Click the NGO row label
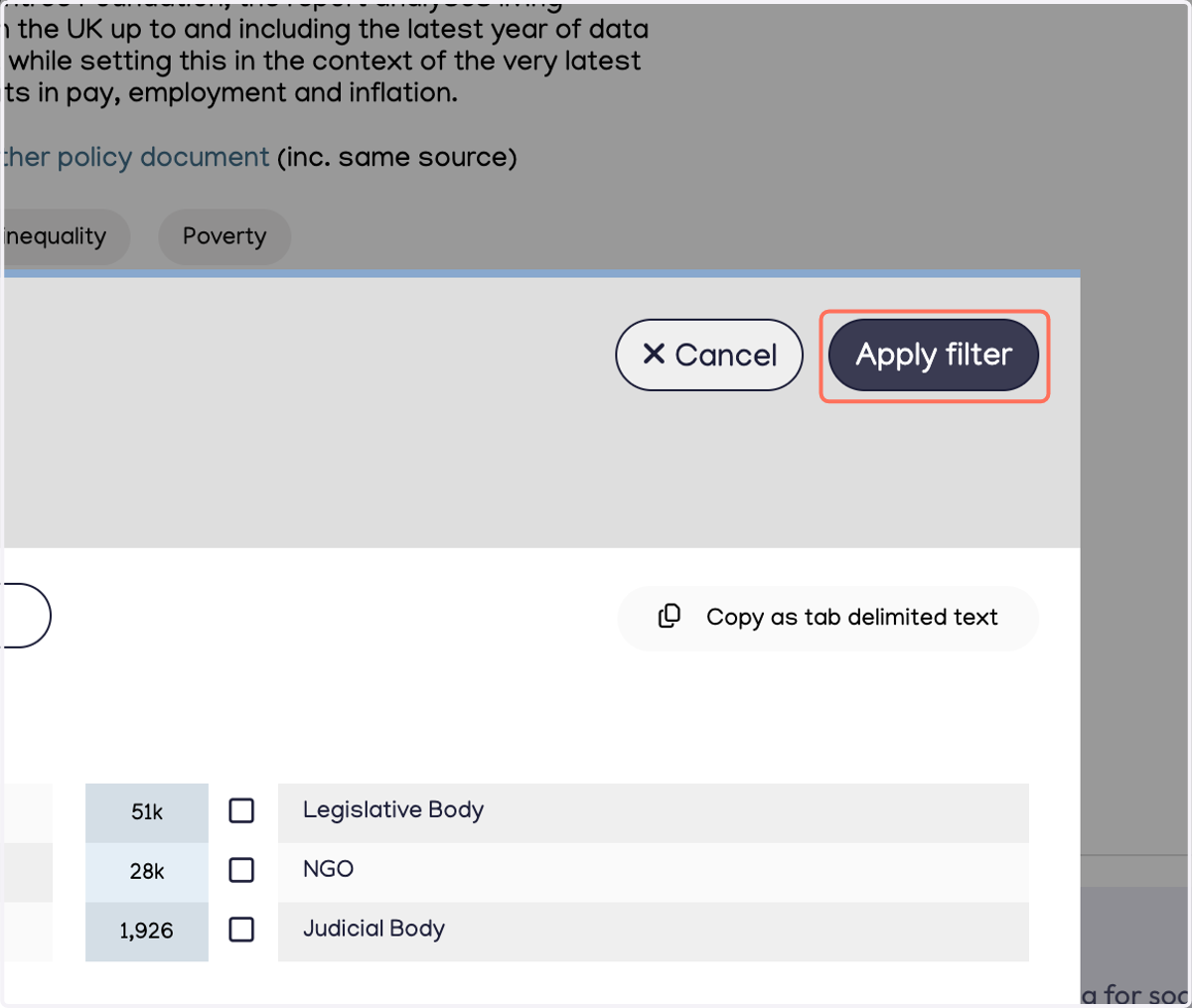 (x=328, y=869)
